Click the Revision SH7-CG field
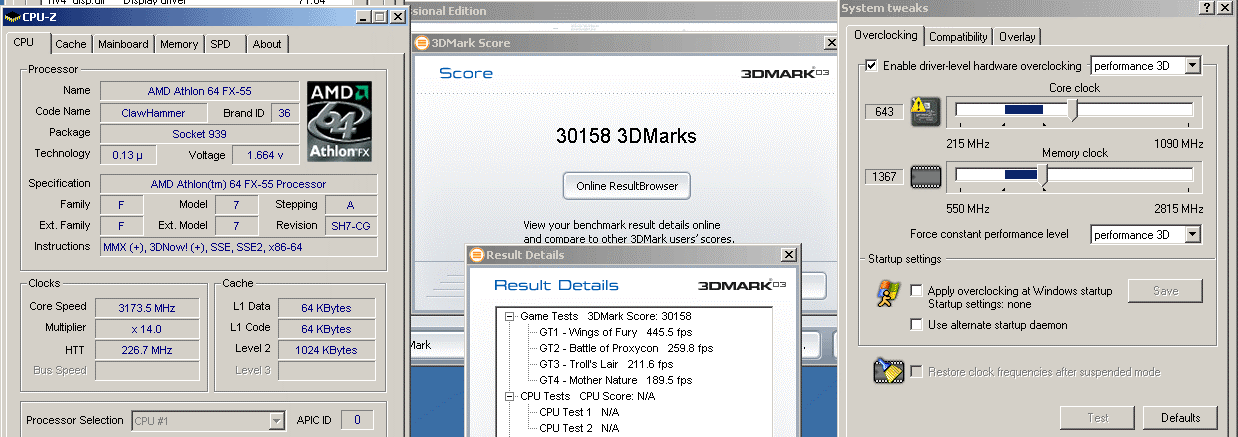The image size is (1238, 437). [352, 226]
